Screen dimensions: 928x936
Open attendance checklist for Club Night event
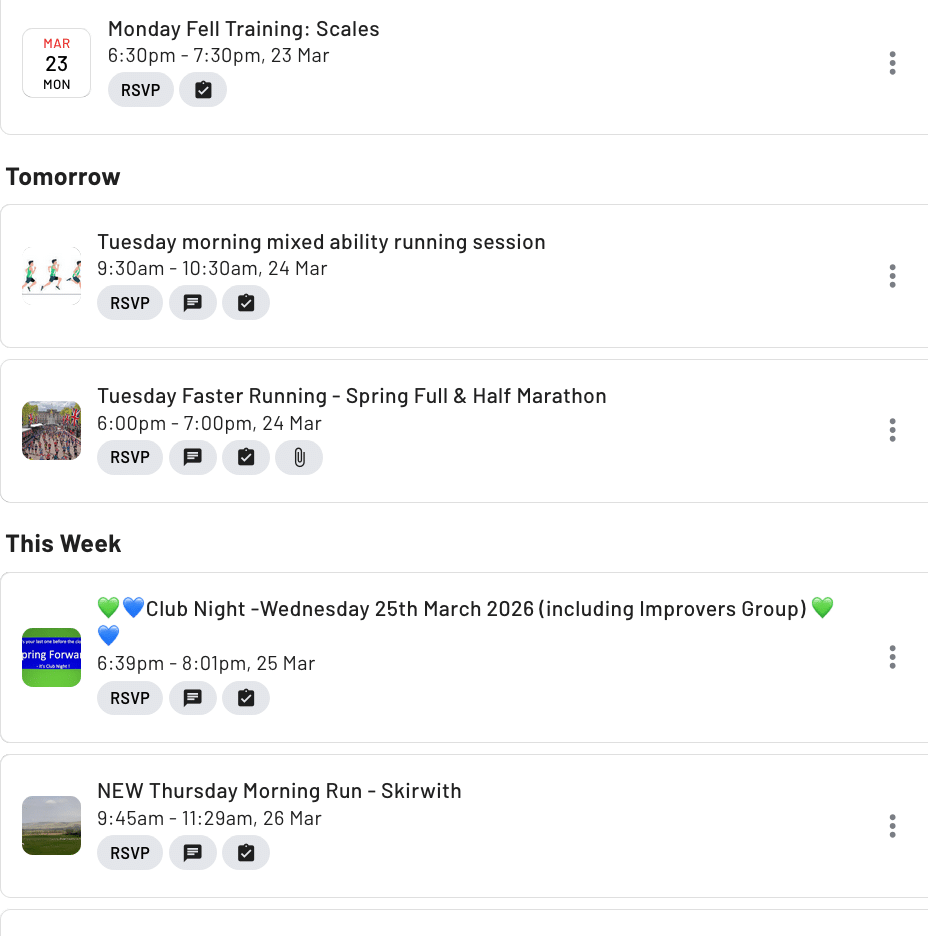click(x=246, y=698)
